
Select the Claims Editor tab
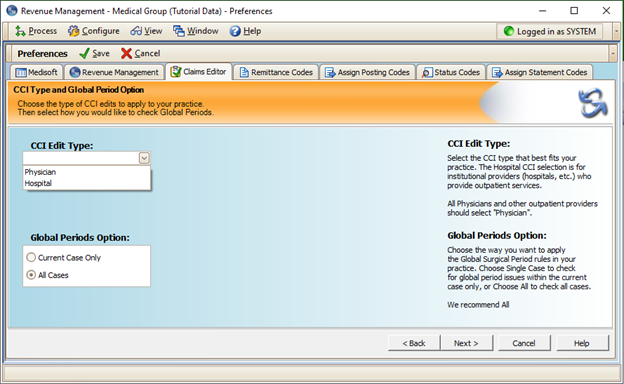coord(199,72)
